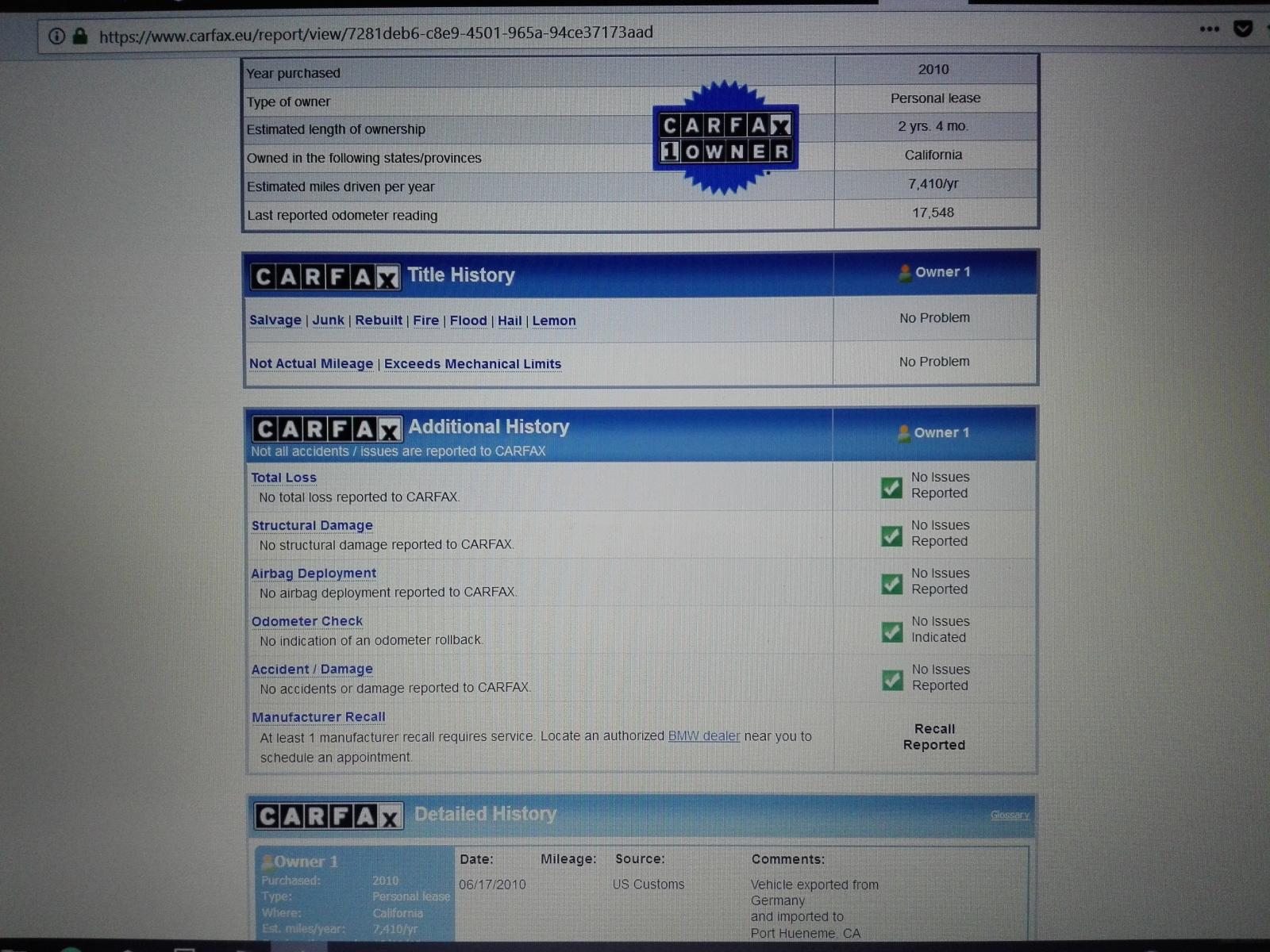Click the BMW dealer link
The width and height of the screenshot is (1270, 952).
pyautogui.click(x=703, y=736)
